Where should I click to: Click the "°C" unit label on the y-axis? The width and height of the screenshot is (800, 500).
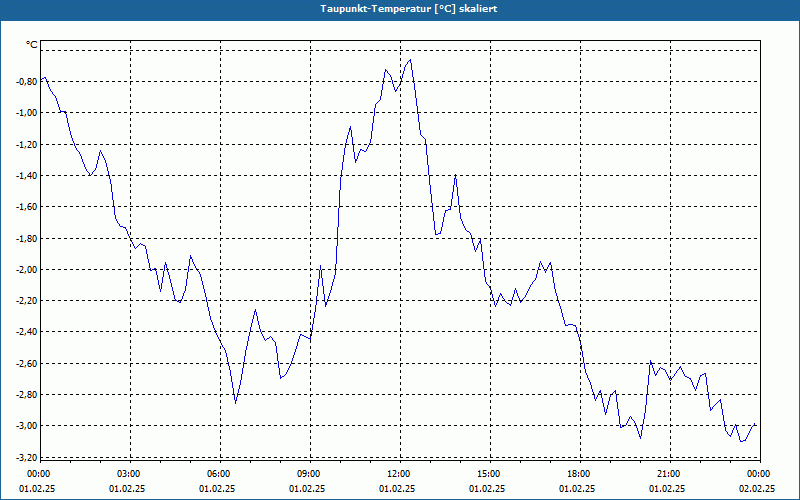coord(32,45)
